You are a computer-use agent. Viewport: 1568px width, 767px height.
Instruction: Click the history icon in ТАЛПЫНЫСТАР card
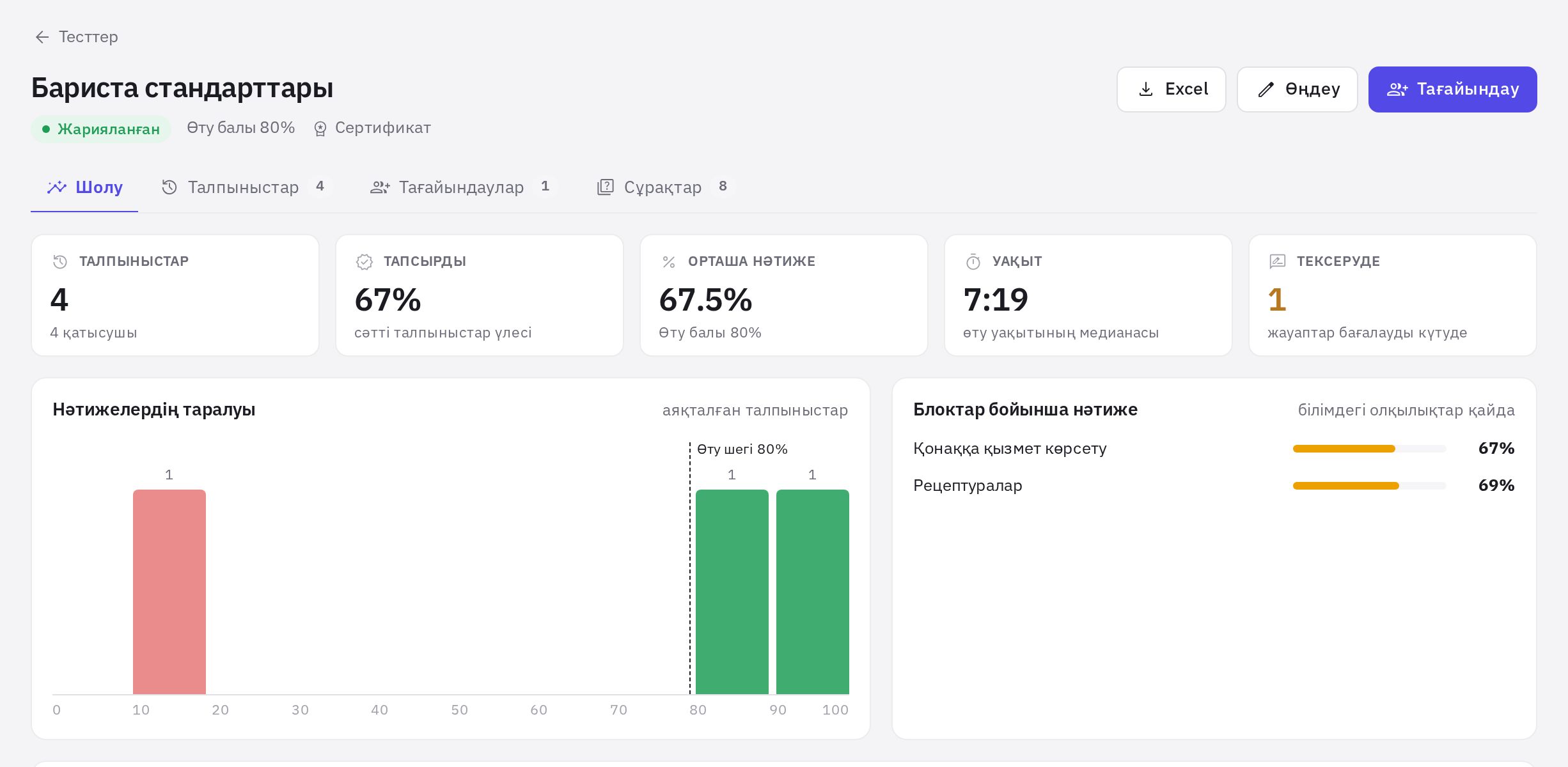[60, 262]
